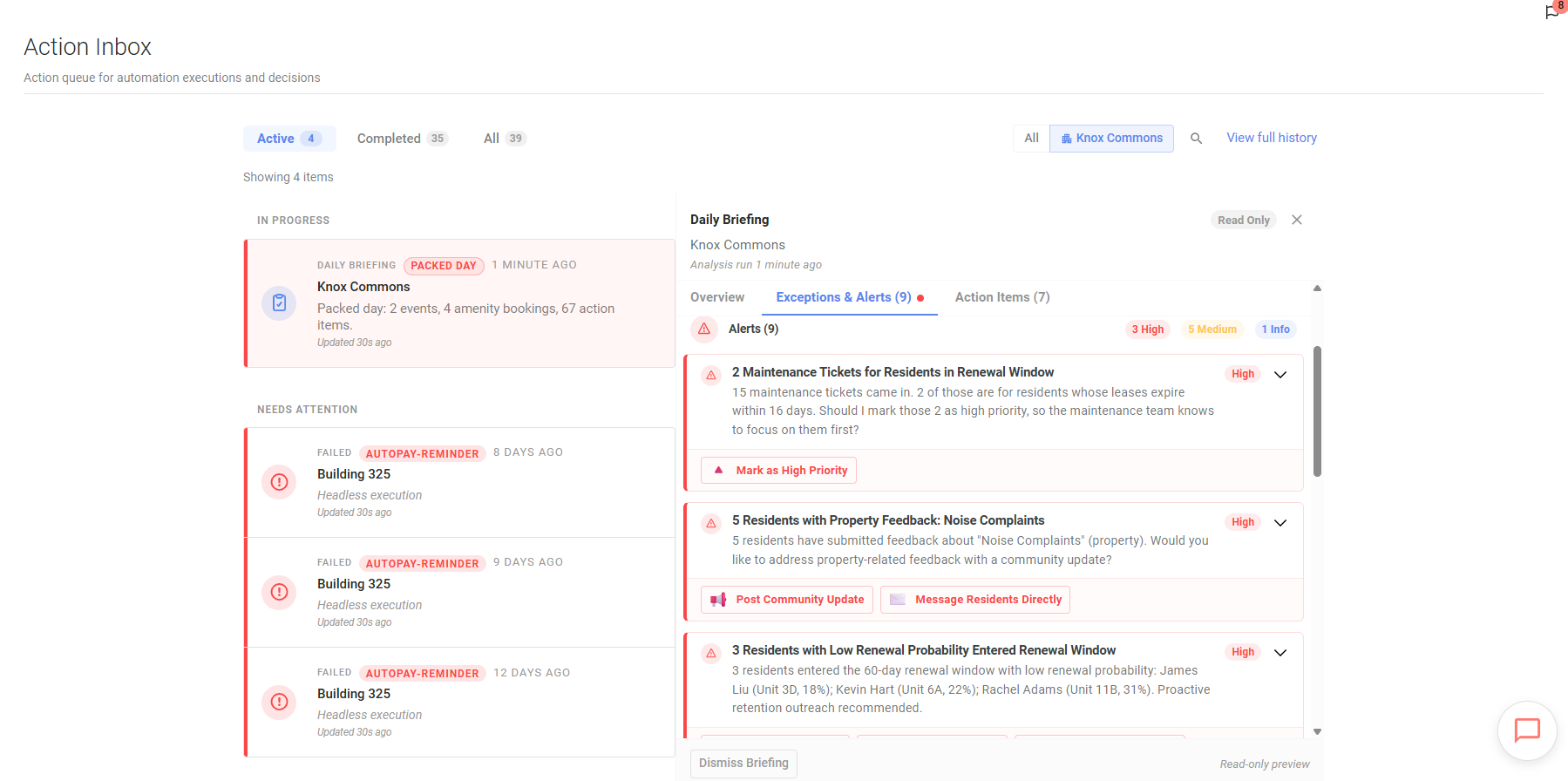
Task: Click High badge on Noise Complaints alert
Action: click(x=1242, y=522)
